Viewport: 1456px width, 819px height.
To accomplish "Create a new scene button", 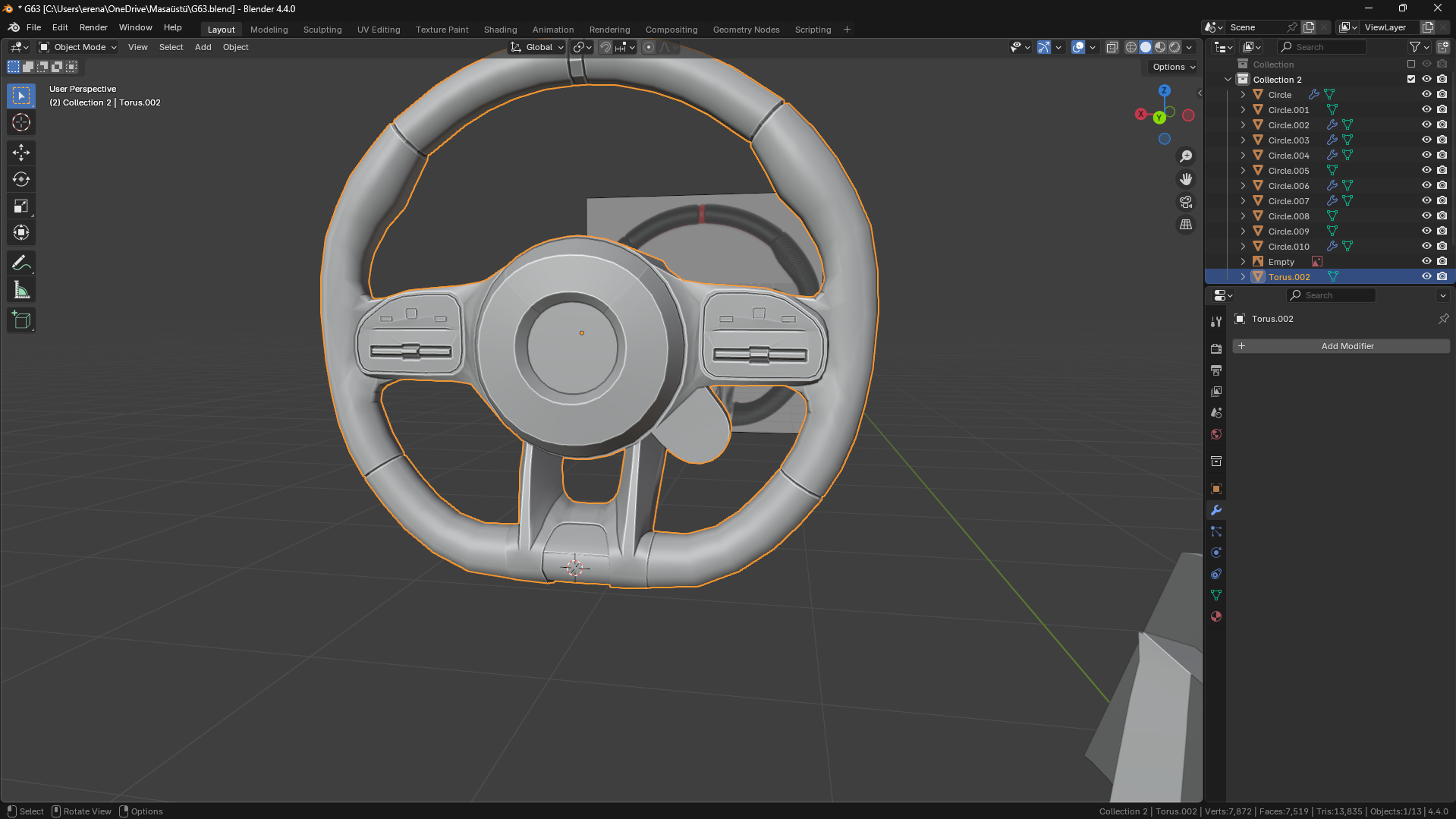I will point(1308,27).
